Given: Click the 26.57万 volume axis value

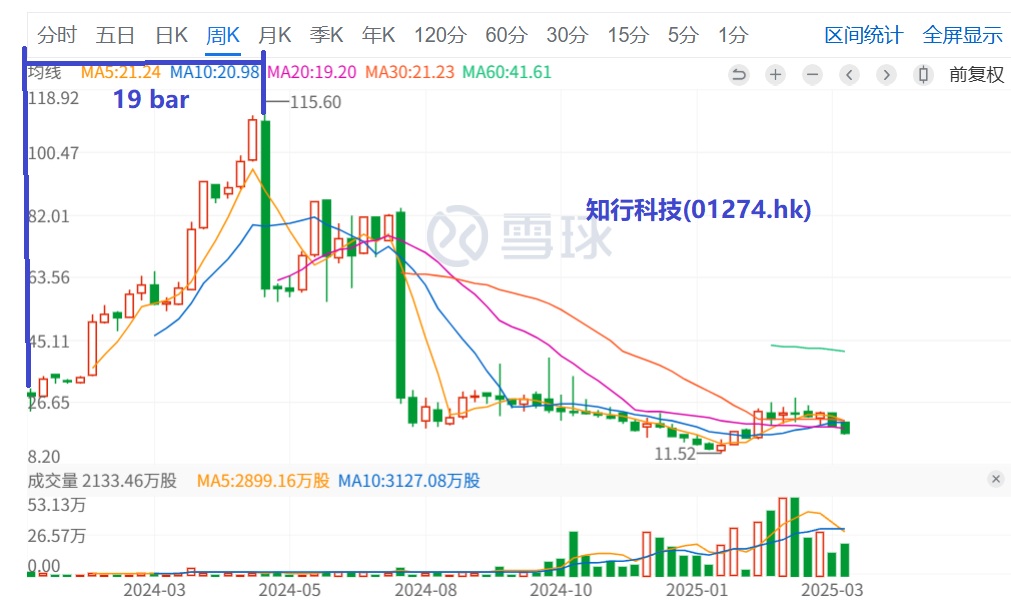Looking at the screenshot, I should click(x=57, y=536).
